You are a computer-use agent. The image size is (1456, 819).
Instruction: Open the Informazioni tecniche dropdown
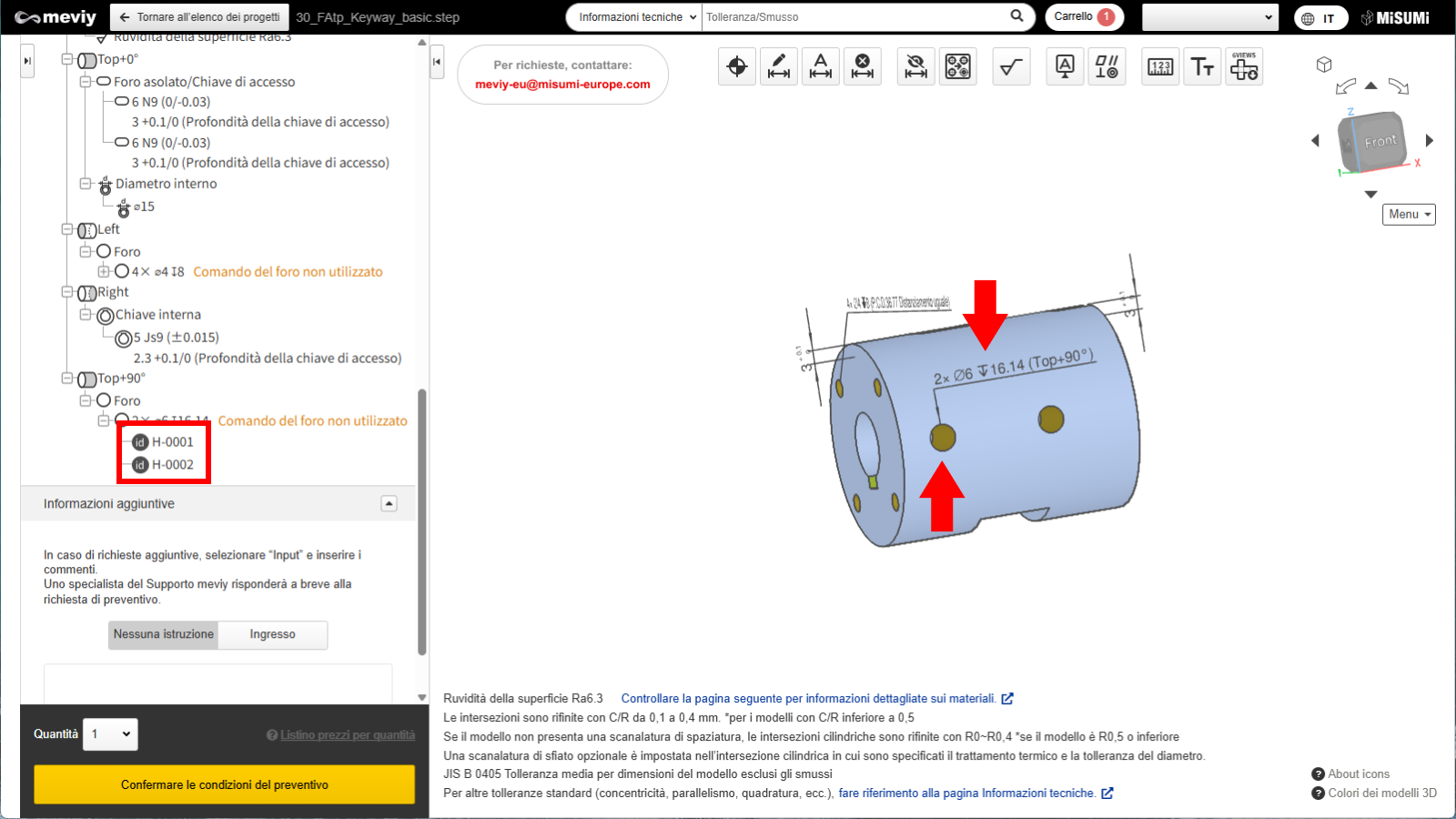pyautogui.click(x=636, y=17)
